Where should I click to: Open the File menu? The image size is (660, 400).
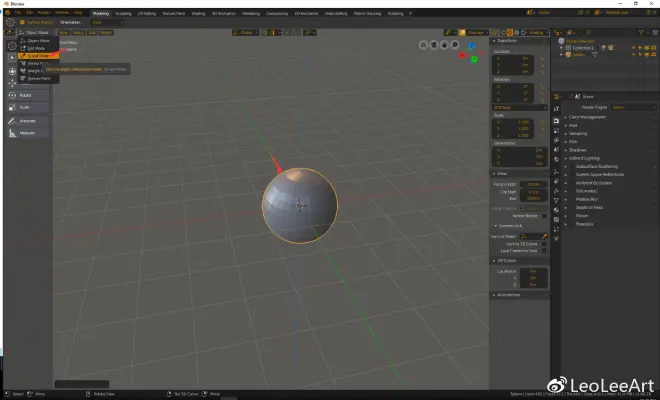[18, 13]
